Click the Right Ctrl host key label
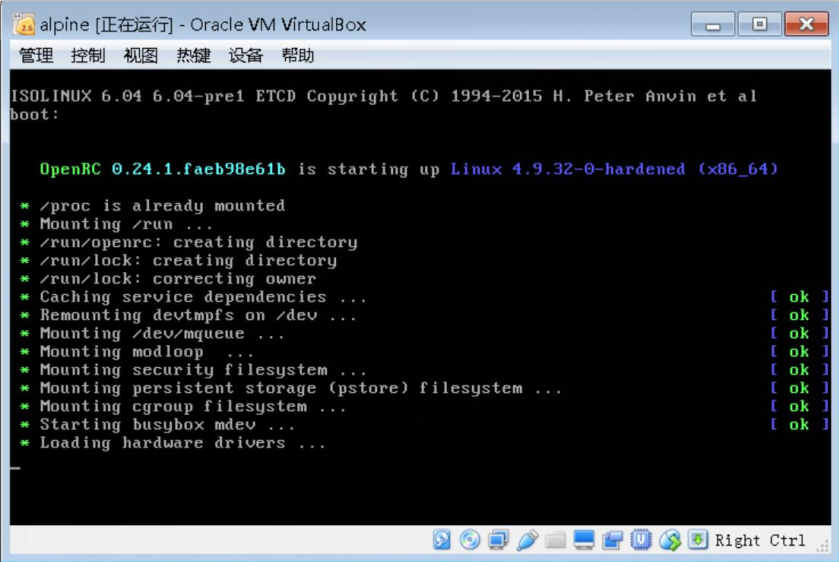The image size is (839, 562). (x=760, y=541)
